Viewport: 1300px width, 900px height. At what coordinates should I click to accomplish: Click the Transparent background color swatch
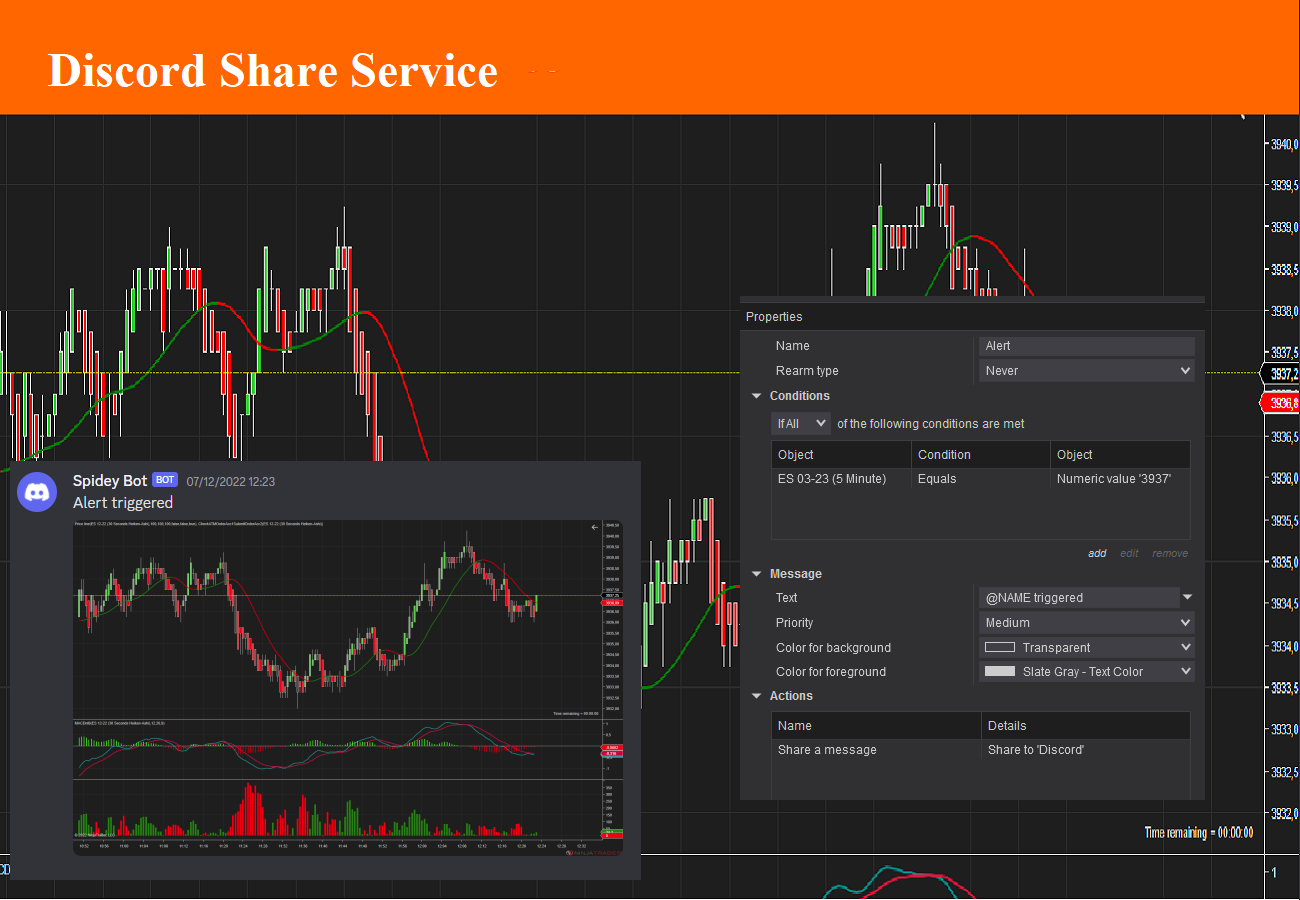(1000, 648)
